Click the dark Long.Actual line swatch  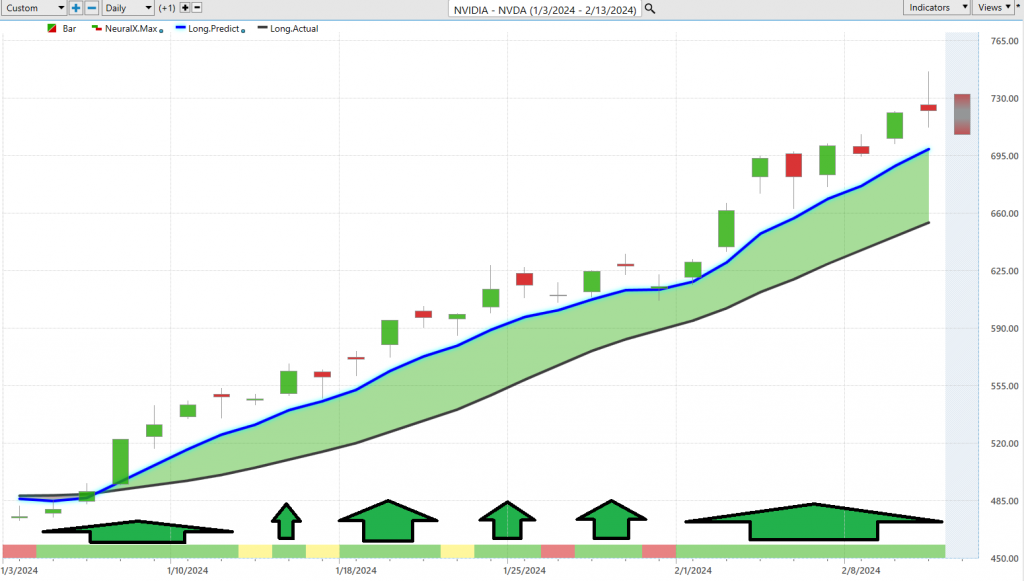[x=263, y=28]
